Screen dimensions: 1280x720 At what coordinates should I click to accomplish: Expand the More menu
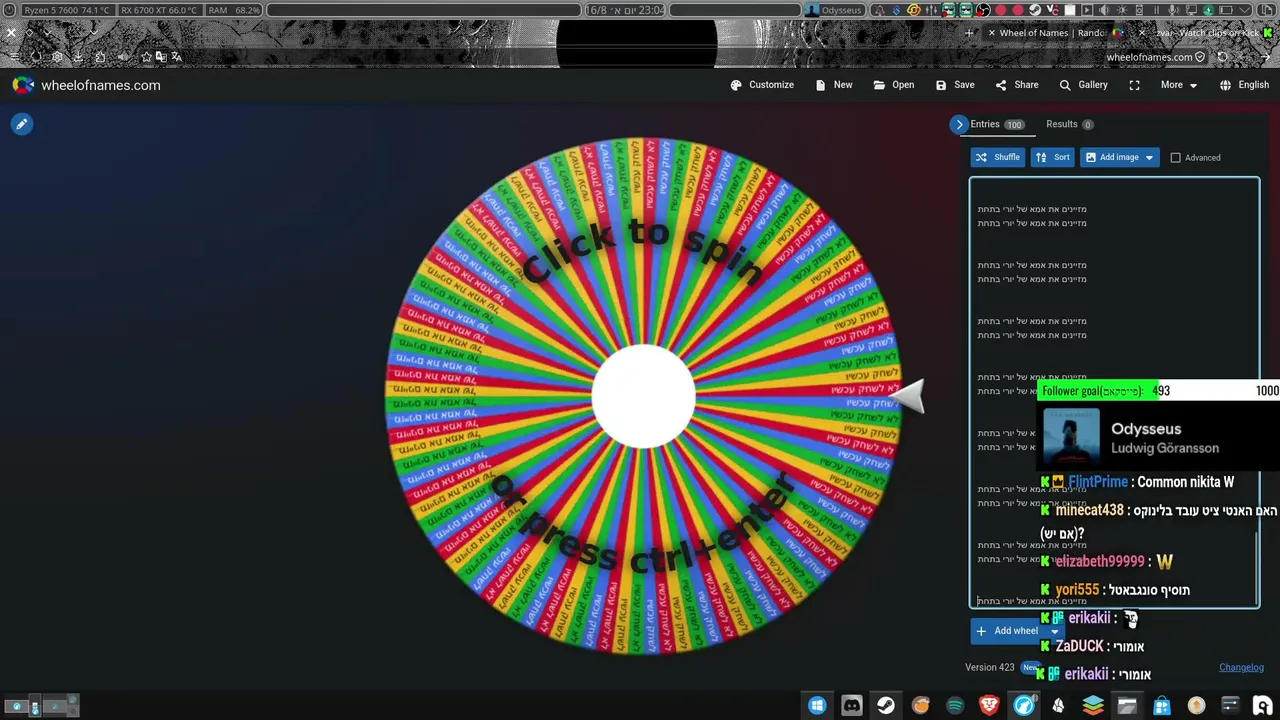coord(1179,85)
